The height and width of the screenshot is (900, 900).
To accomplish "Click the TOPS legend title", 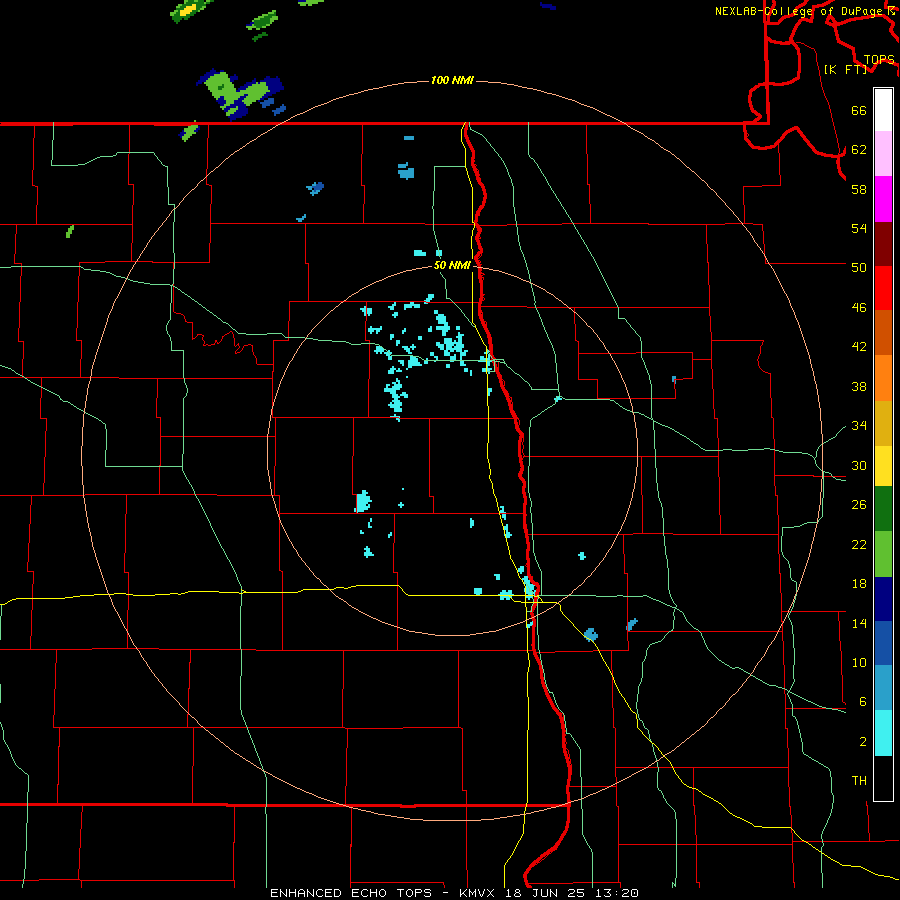I will click(x=879, y=59).
